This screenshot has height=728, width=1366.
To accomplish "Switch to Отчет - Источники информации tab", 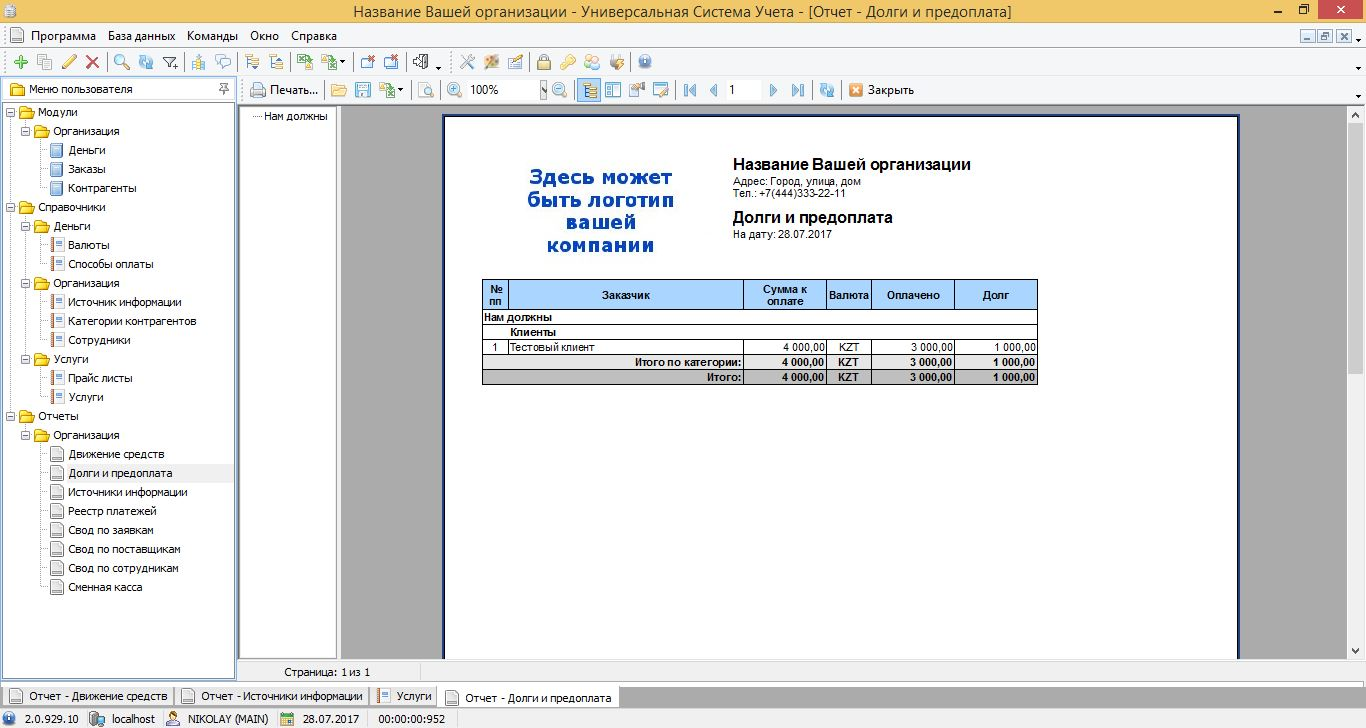I will [271, 696].
